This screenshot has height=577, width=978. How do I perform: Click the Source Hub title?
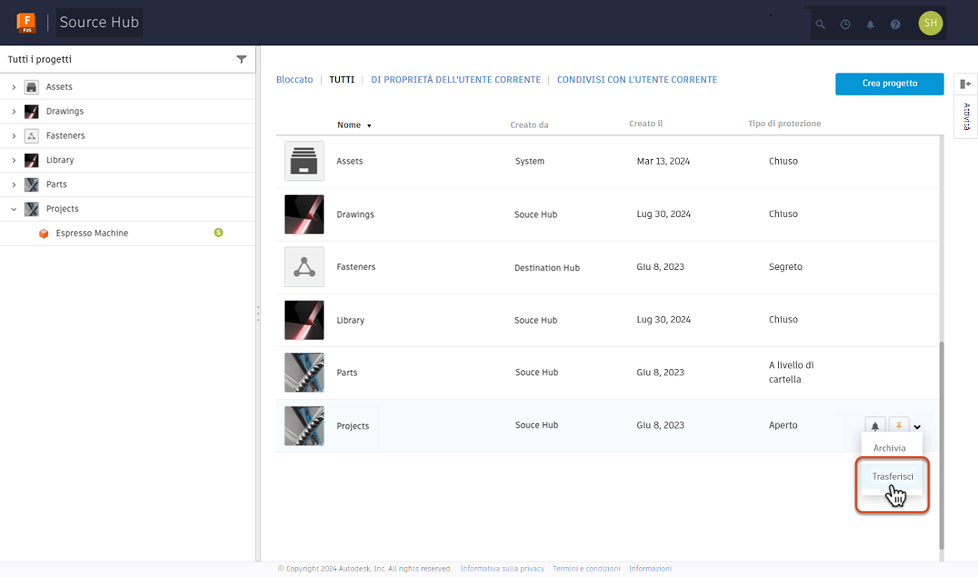99,22
